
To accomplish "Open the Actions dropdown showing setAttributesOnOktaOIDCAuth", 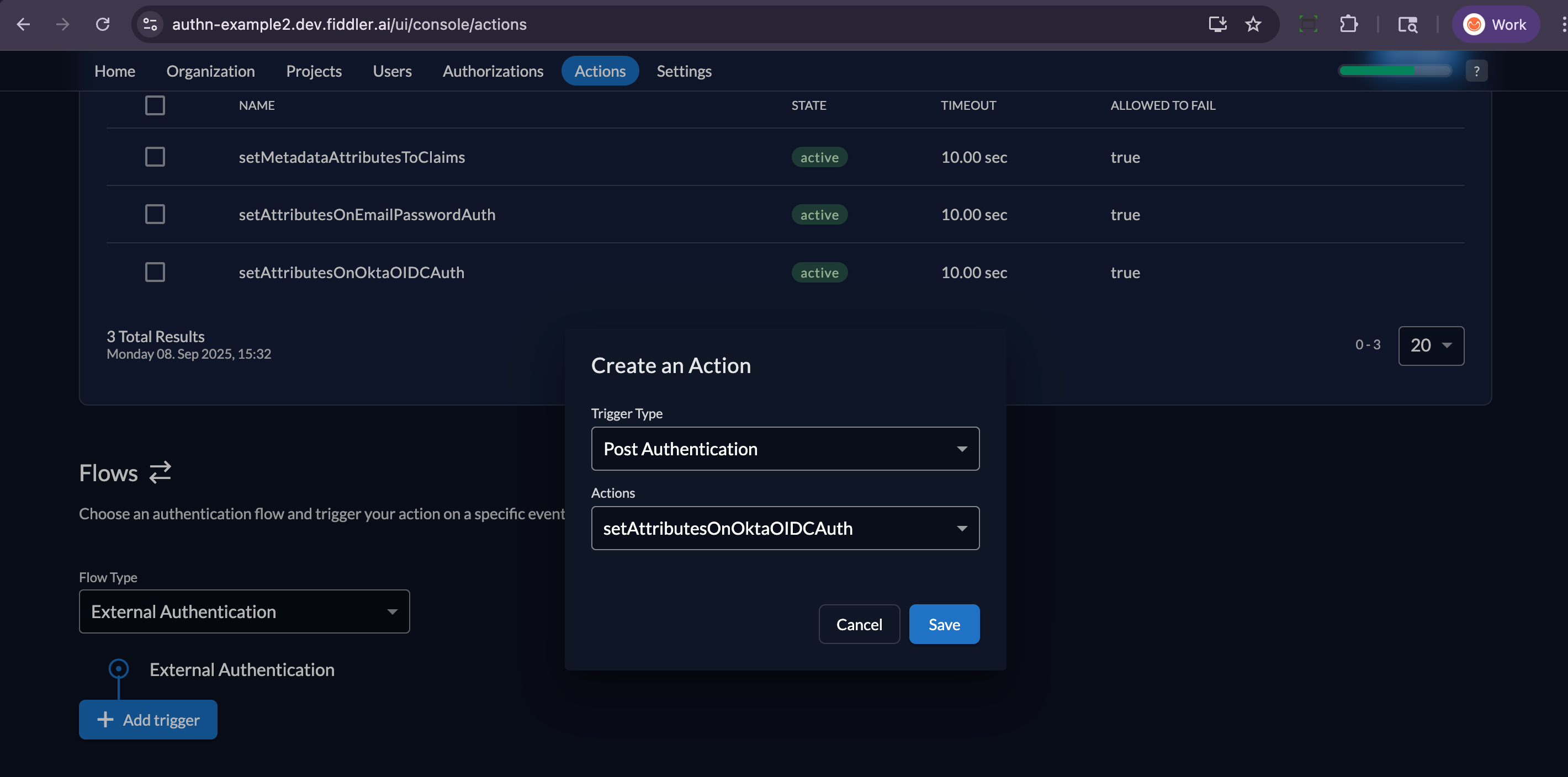I will click(x=785, y=528).
